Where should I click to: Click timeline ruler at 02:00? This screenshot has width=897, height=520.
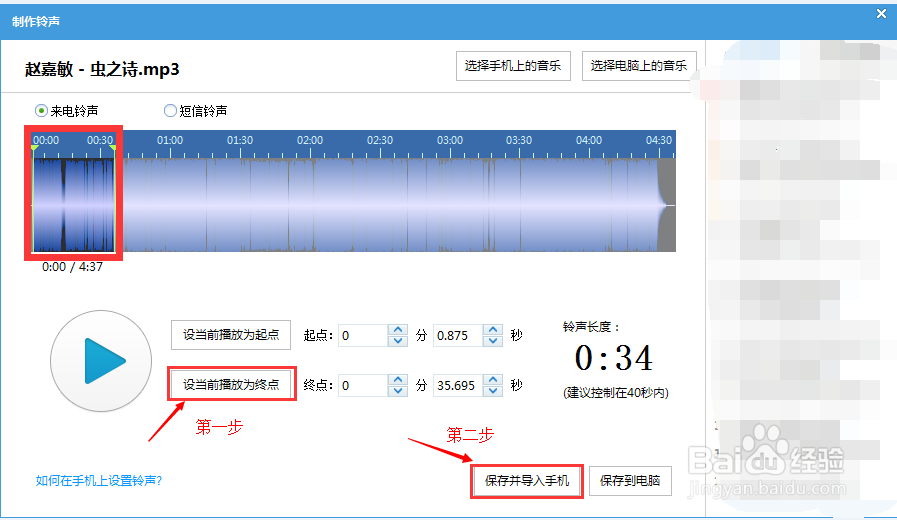click(x=310, y=141)
